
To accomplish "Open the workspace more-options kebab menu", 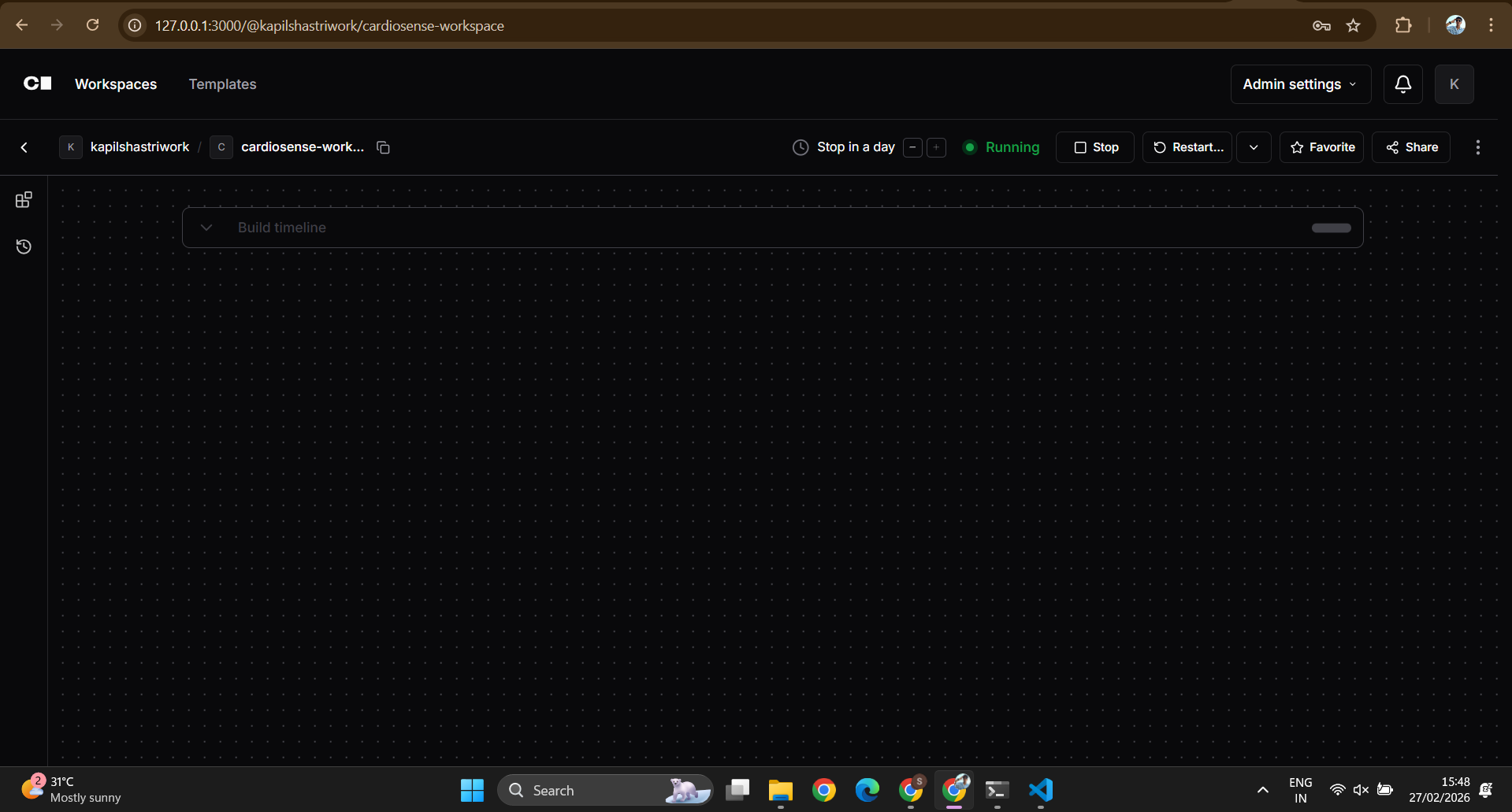I will coord(1477,147).
